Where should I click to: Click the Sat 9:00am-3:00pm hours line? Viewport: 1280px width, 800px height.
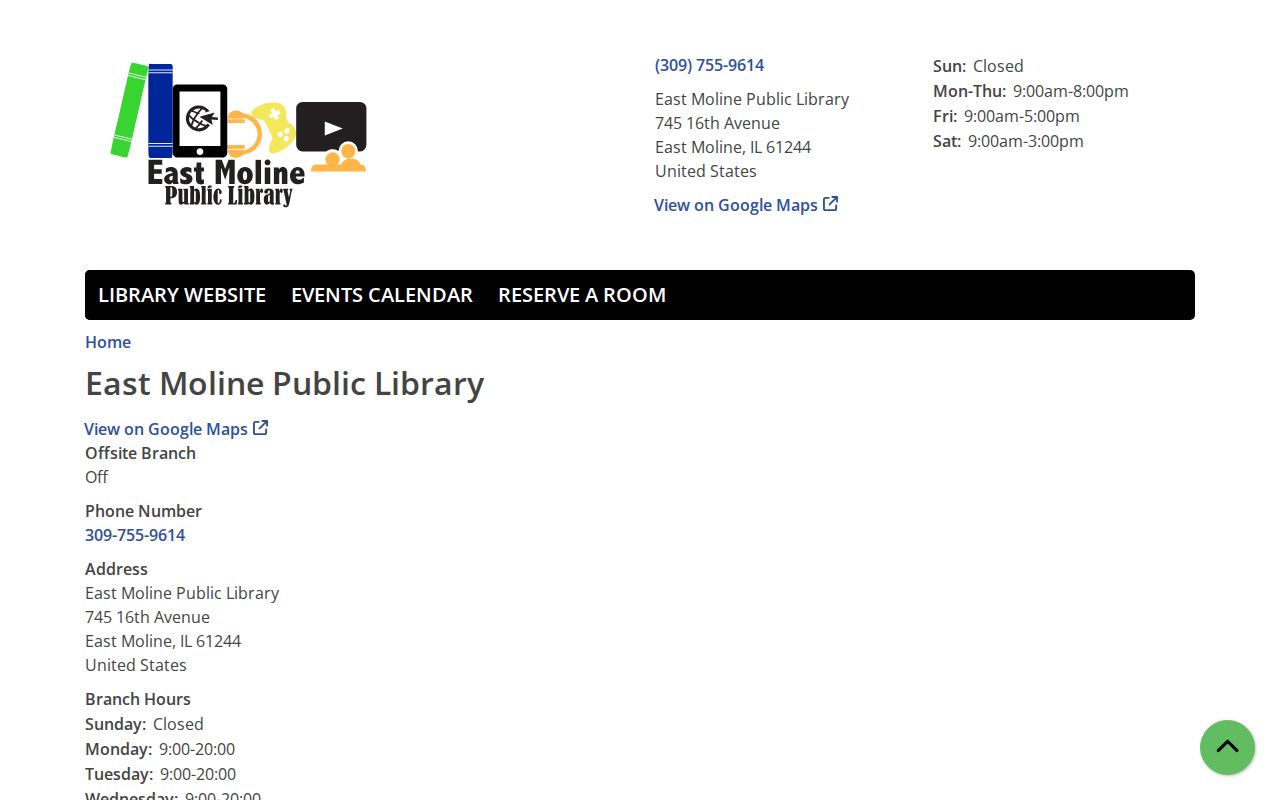click(x=1008, y=141)
